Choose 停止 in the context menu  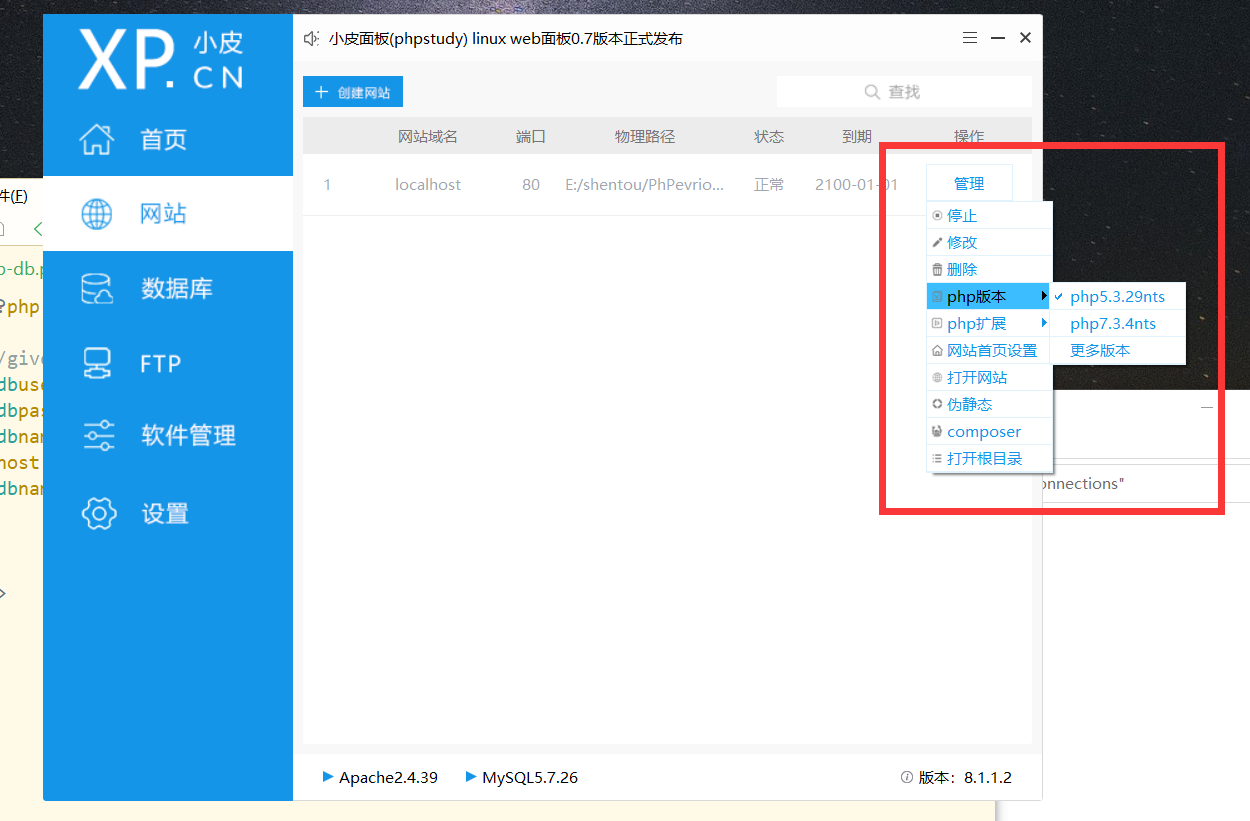(990, 215)
